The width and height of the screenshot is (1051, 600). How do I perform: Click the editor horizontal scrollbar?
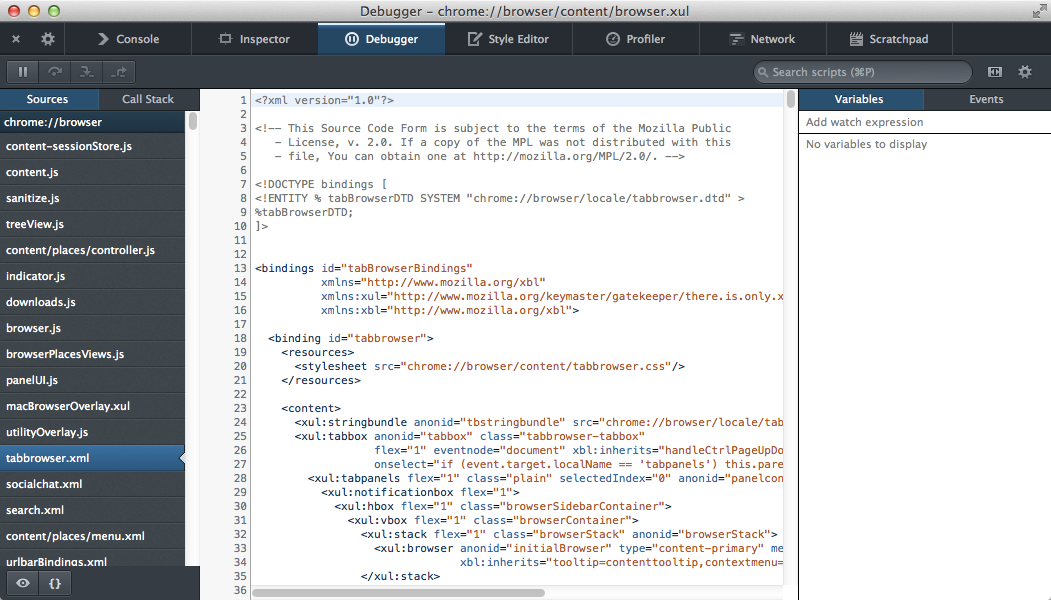(399, 593)
